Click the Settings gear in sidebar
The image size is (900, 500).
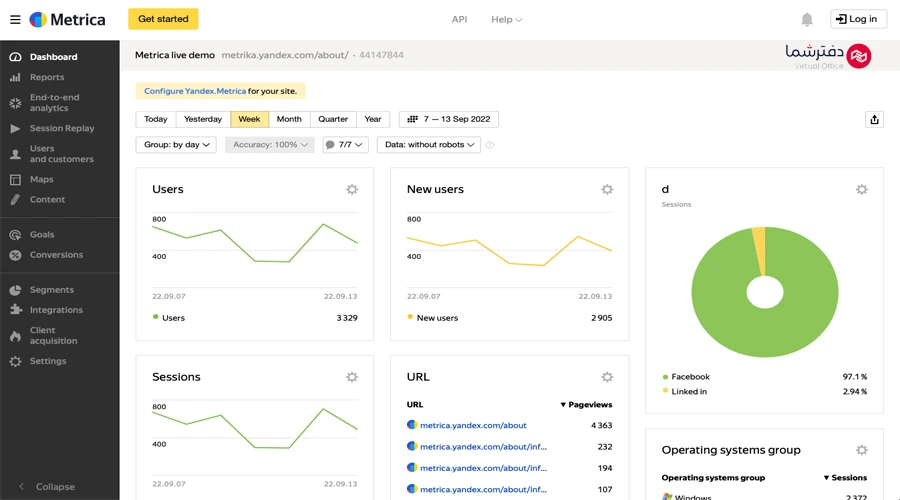coord(15,361)
